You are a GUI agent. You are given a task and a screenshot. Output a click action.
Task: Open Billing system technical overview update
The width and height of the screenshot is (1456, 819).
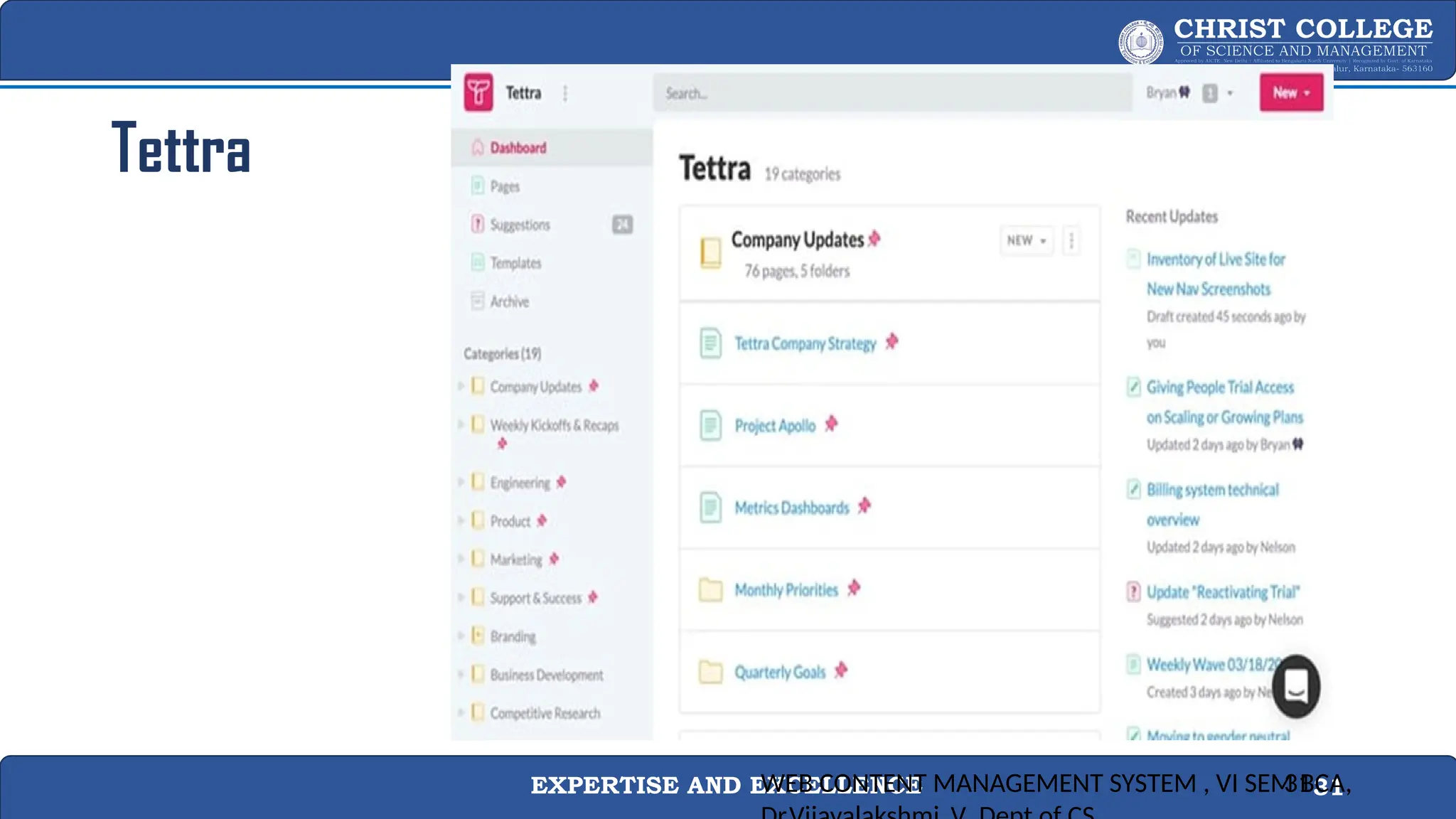tap(1212, 505)
